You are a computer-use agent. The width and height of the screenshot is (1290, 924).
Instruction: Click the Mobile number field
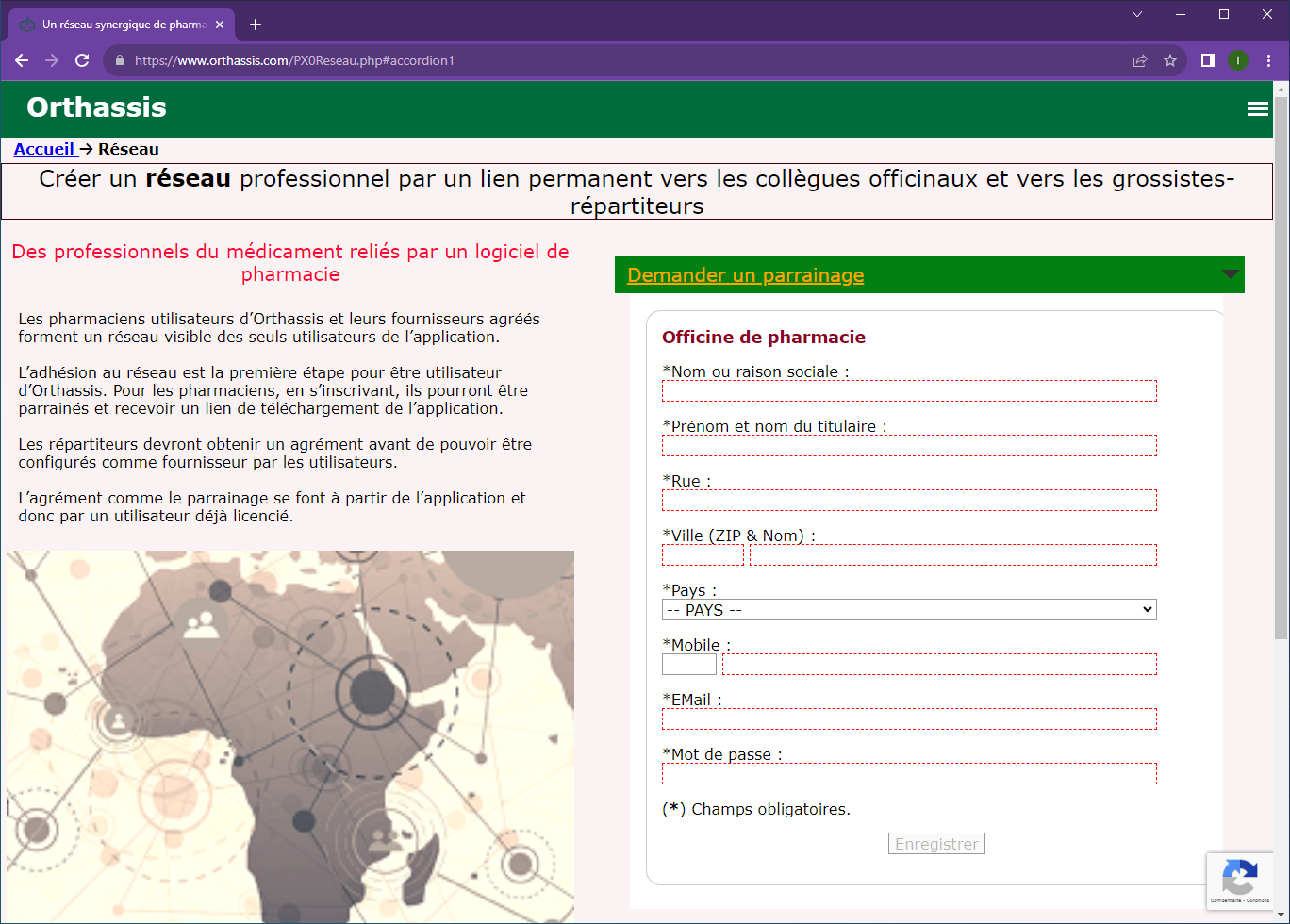(x=939, y=665)
